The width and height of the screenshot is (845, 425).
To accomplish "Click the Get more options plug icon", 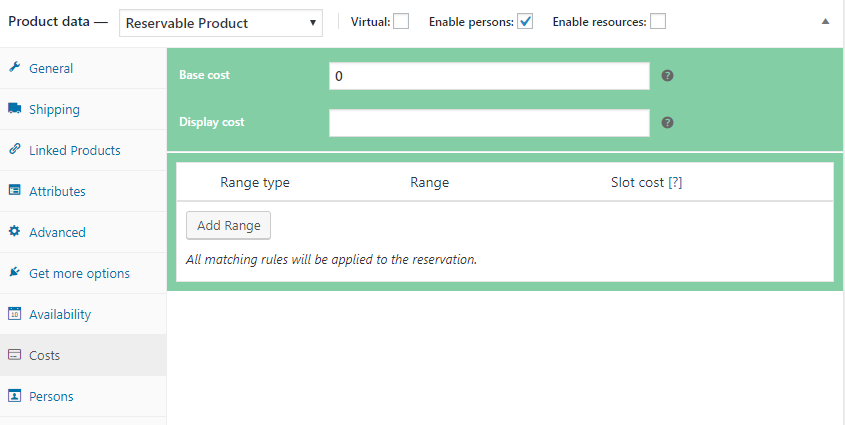I will pyautogui.click(x=15, y=273).
